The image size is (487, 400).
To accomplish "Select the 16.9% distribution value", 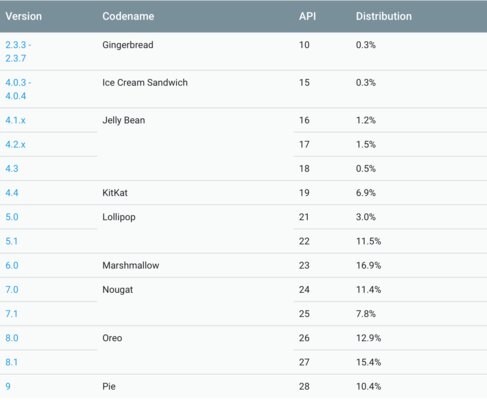I will 368,266.
